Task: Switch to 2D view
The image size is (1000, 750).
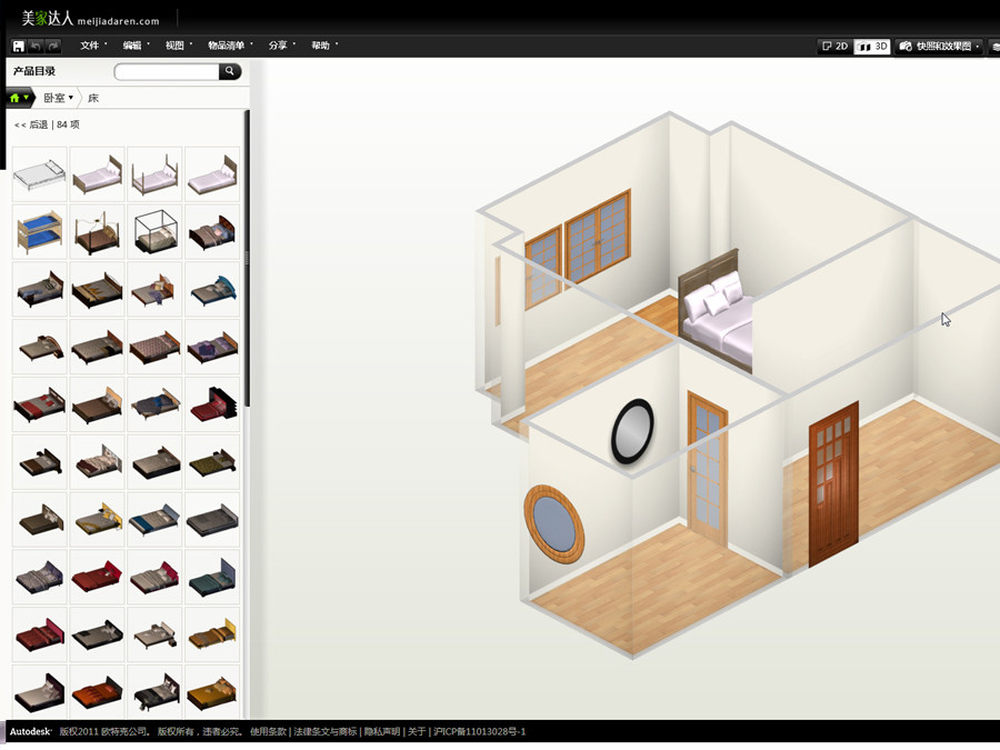Action: pyautogui.click(x=835, y=46)
